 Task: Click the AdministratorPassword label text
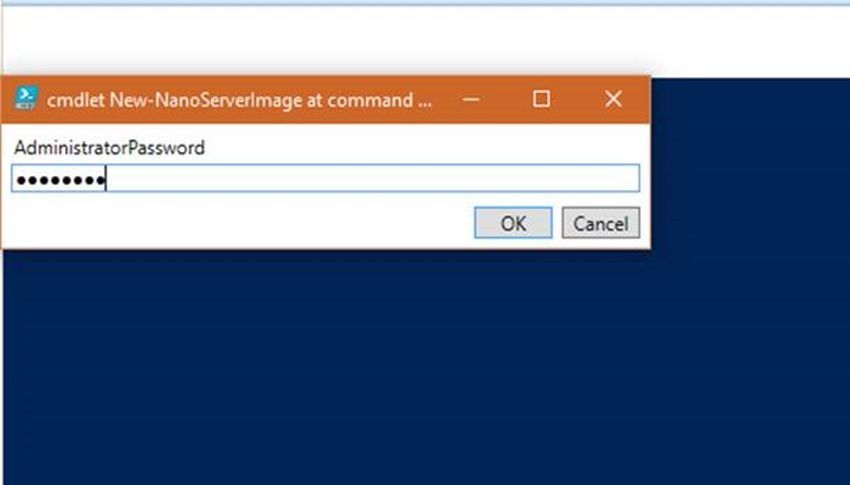109,148
